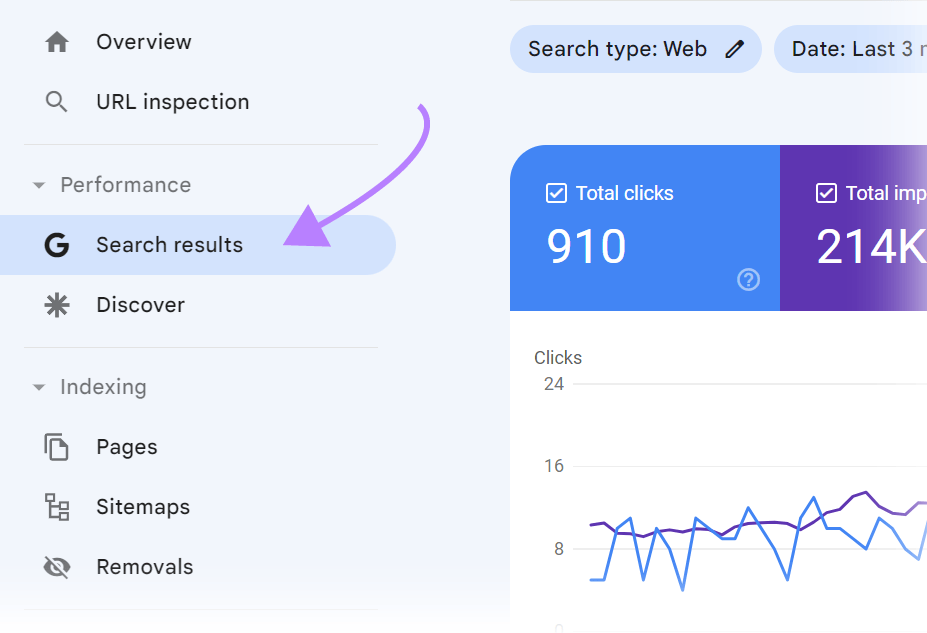This screenshot has width=927, height=633.
Task: Click the pencil edit icon on Search type
Action: (x=734, y=49)
